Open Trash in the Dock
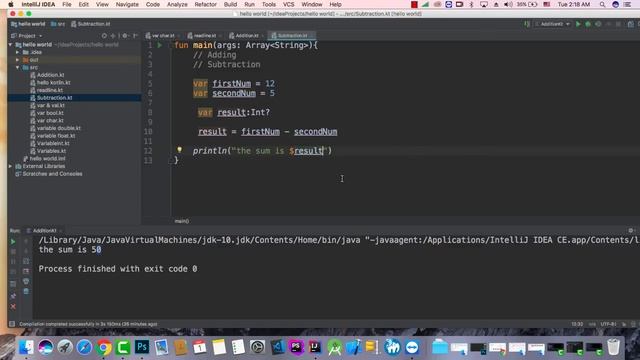The height and width of the screenshot is (360, 640). pos(613,347)
